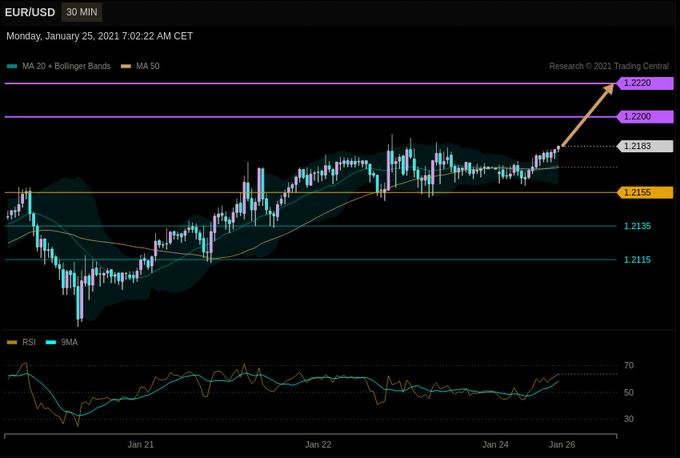This screenshot has width=680, height=458.
Task: Click the latest candle's price marker dot
Action: pos(559,148)
